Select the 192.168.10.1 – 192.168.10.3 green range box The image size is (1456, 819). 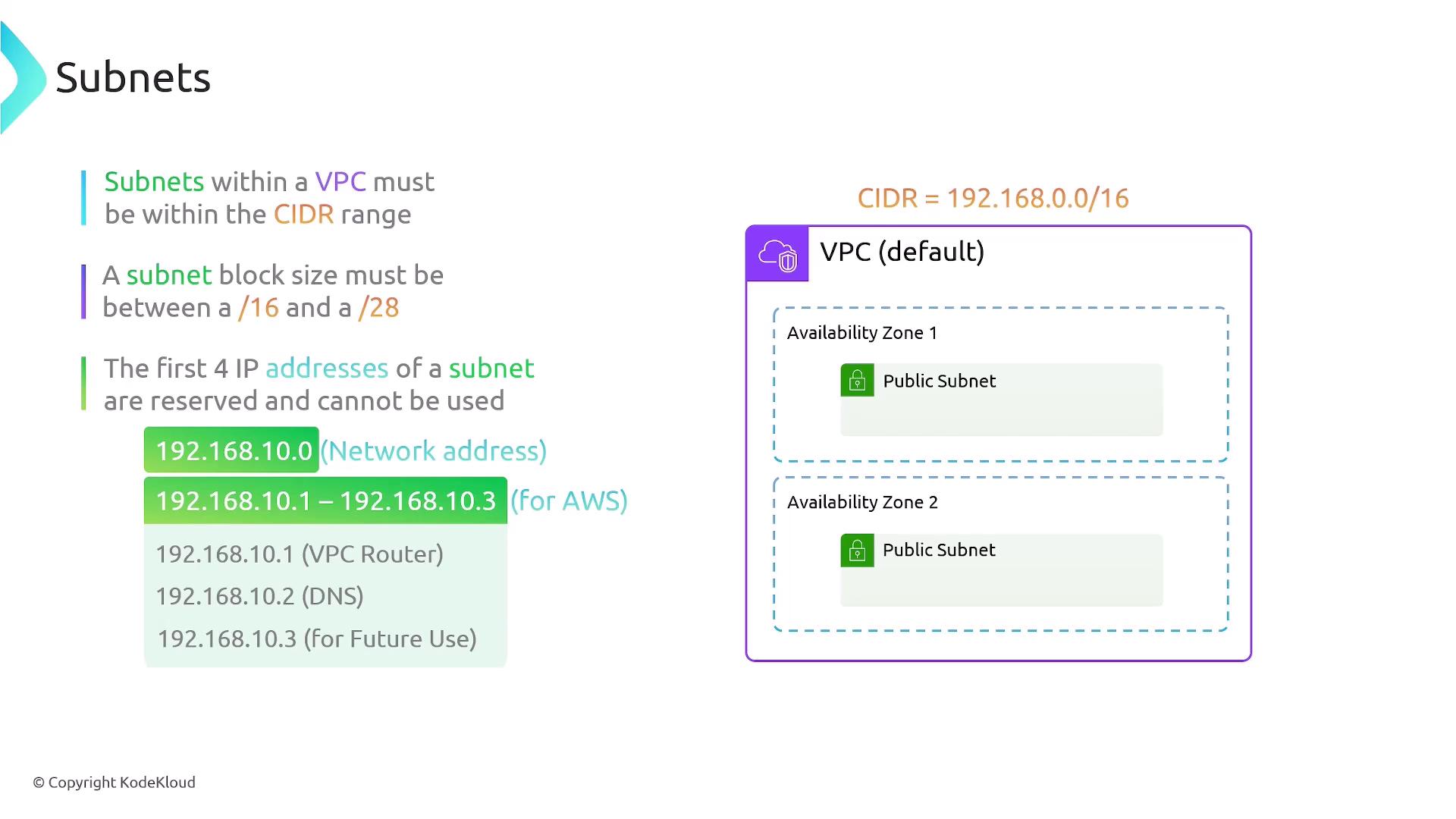[325, 500]
